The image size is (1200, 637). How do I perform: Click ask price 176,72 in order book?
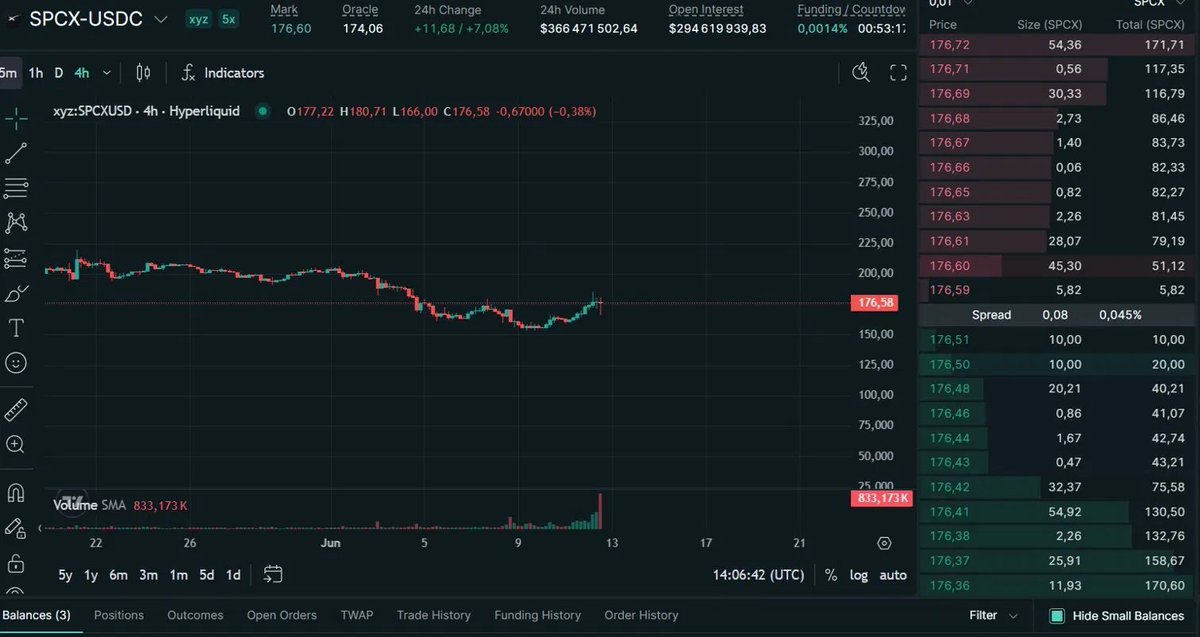[949, 45]
